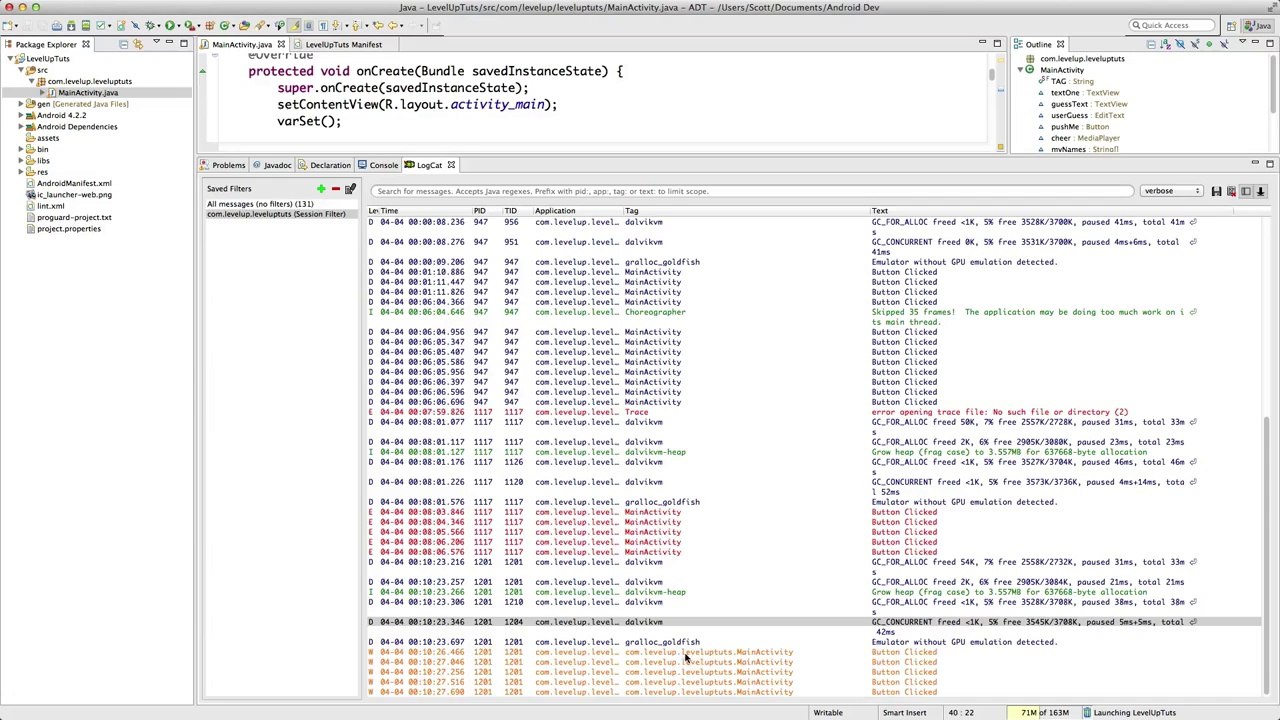Image resolution: width=1280 pixels, height=720 pixels.
Task: Select All messages (no filters) filter
Action: pos(260,204)
